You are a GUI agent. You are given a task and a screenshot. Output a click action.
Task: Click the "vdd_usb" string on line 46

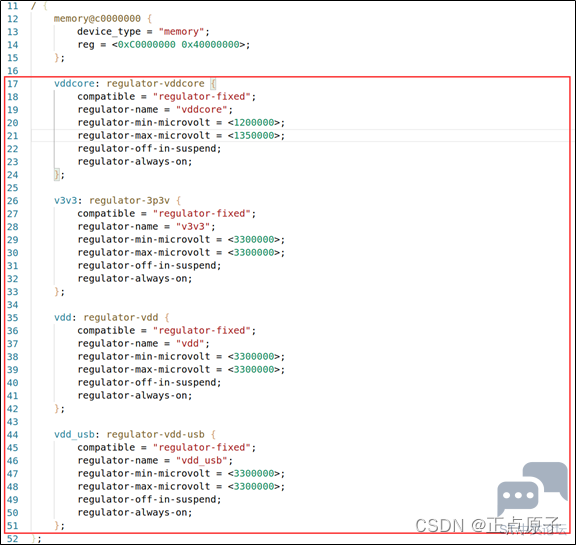pyautogui.click(x=202, y=461)
